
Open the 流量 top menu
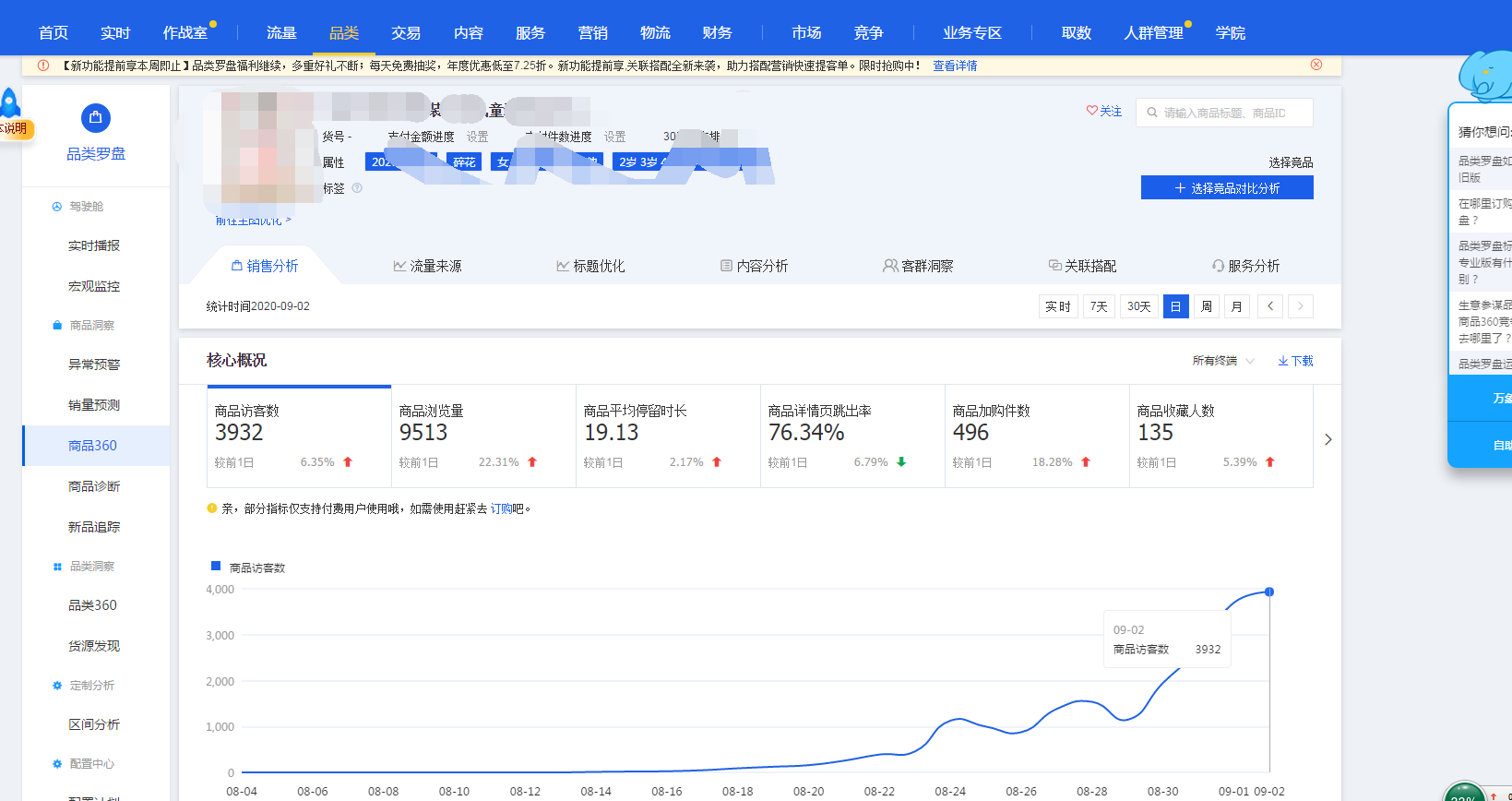pos(281,33)
